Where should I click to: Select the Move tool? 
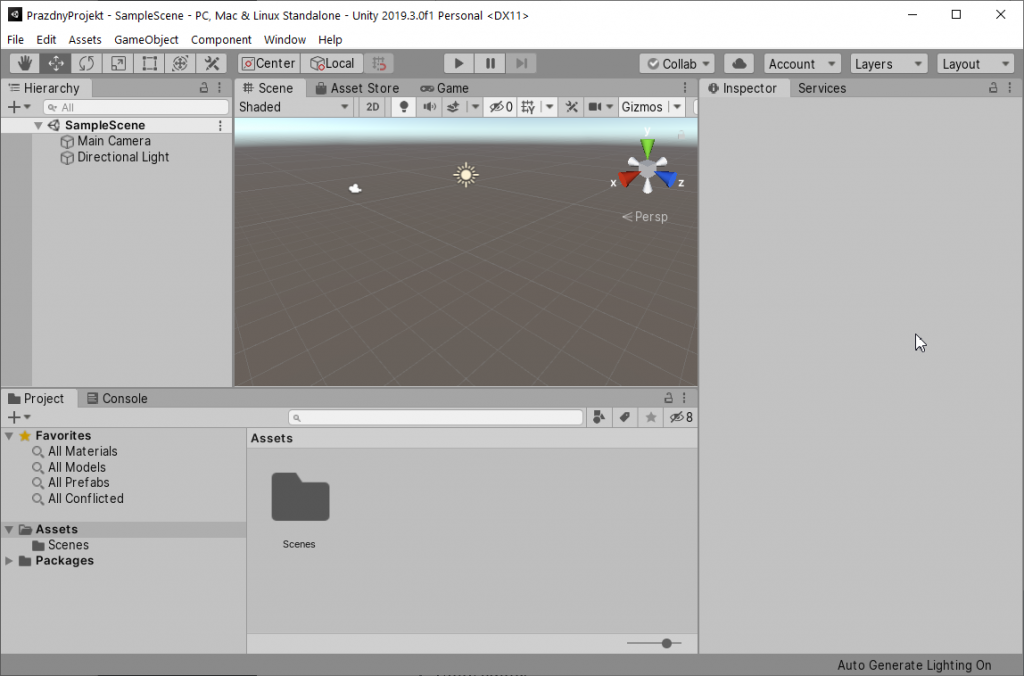(56, 63)
